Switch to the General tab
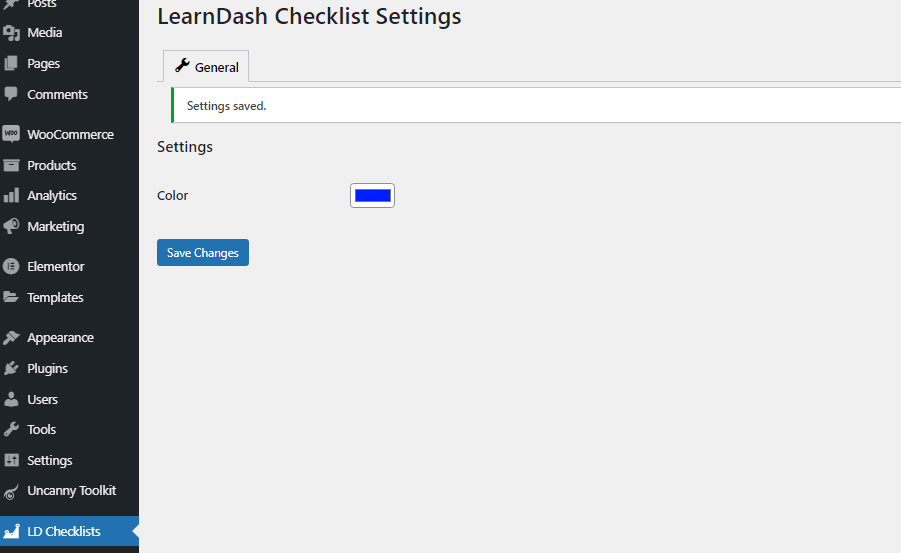Image resolution: width=901 pixels, height=553 pixels. 206,66
